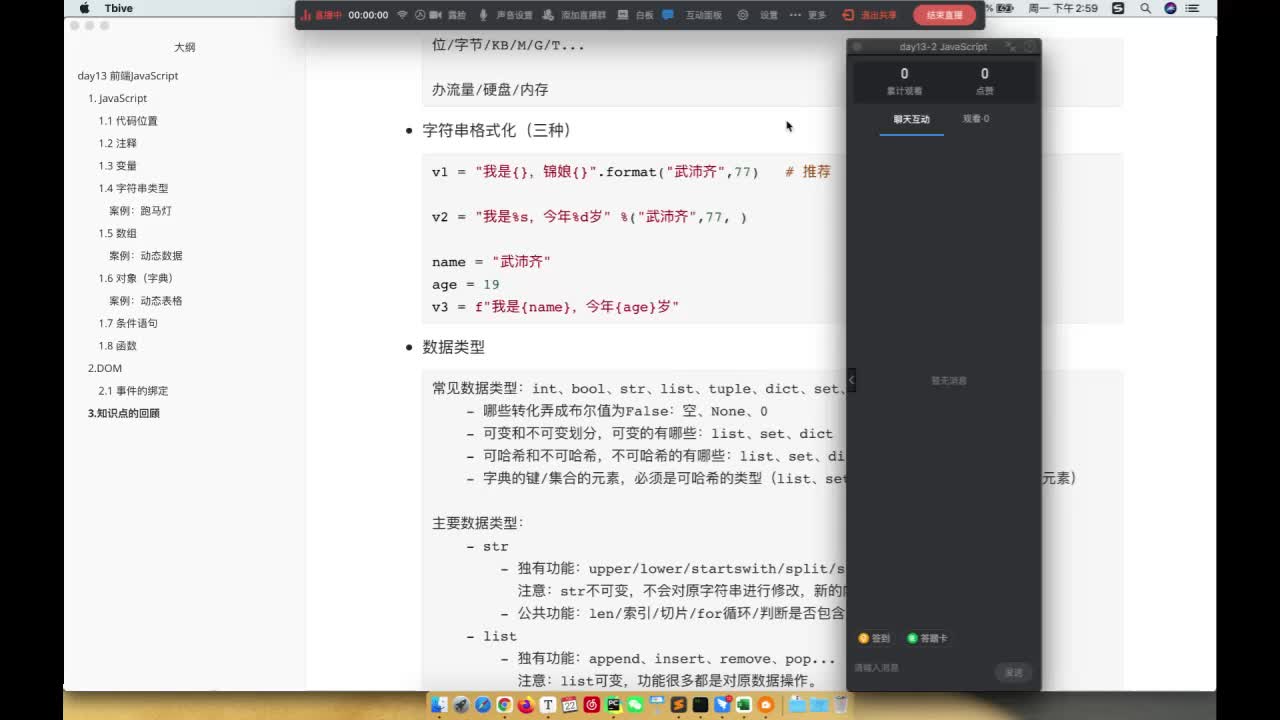Open outline item 'day13 前端JavaScript'

[128, 76]
